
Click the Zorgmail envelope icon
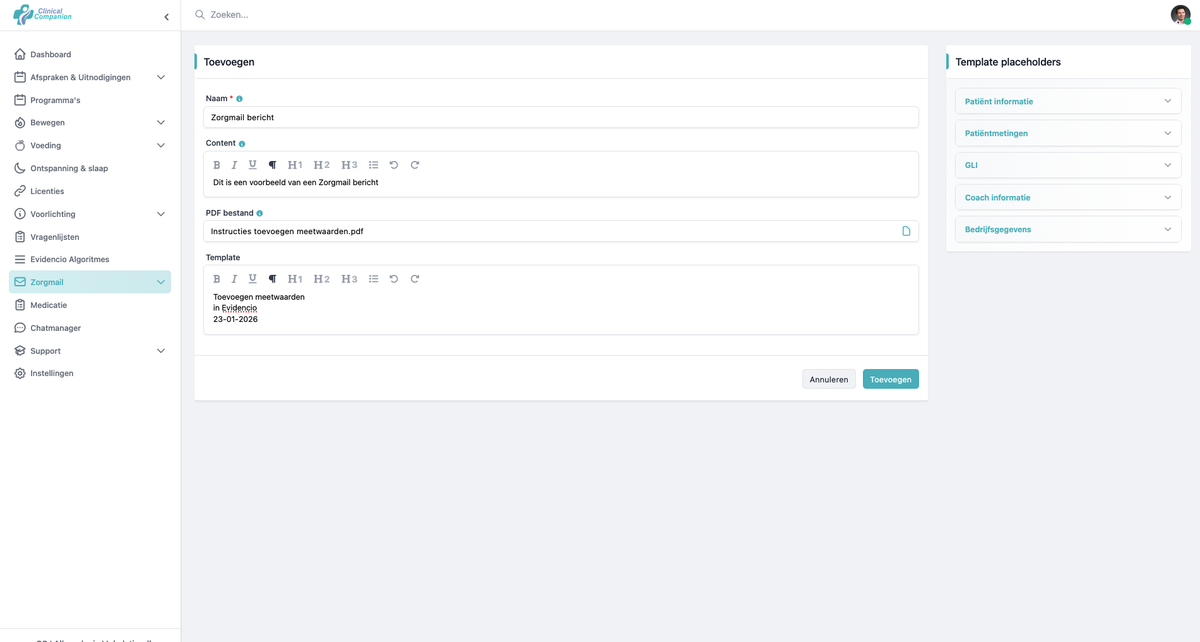[20, 282]
